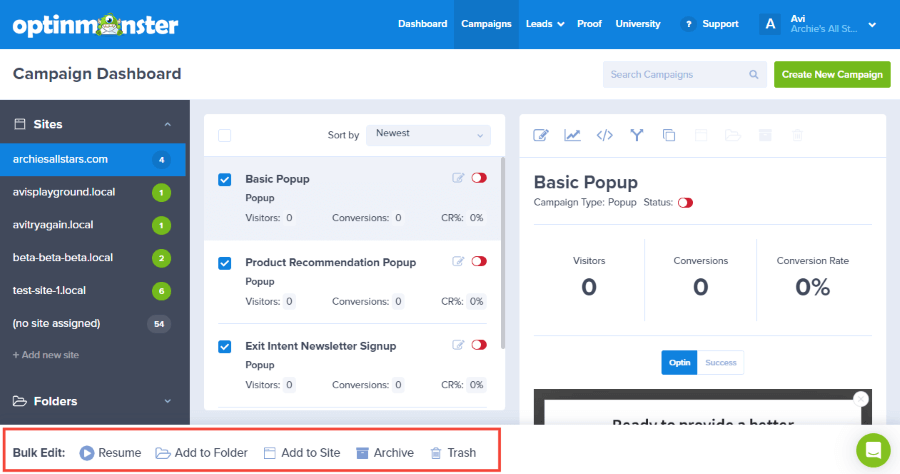Viewport: 900px width, 474px height.
Task: Click the Support question mark icon
Action: (688, 24)
